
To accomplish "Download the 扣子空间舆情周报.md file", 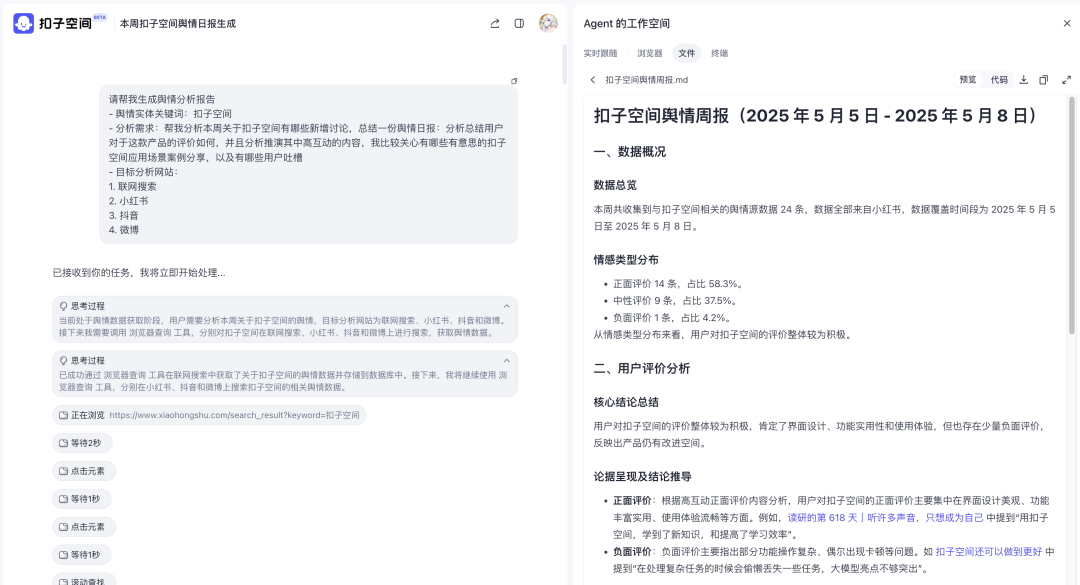I will (1024, 80).
